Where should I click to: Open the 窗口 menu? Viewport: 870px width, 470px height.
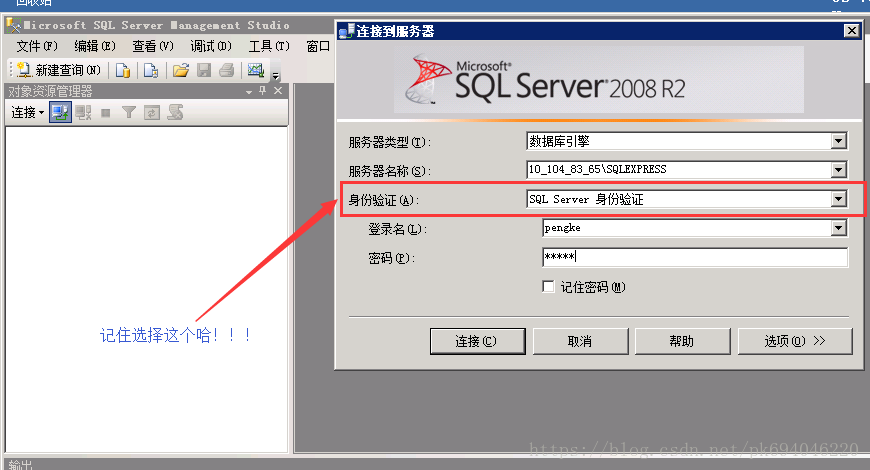click(x=318, y=46)
